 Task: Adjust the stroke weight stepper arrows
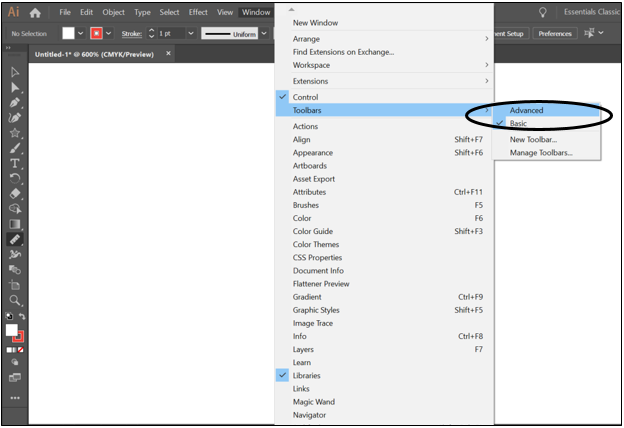click(x=151, y=33)
